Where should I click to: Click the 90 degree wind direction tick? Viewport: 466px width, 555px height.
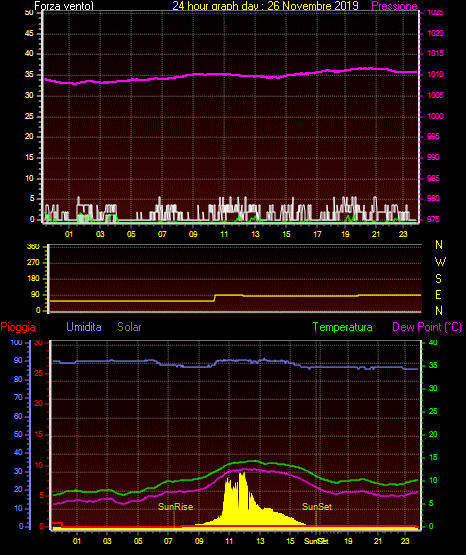coord(35,294)
